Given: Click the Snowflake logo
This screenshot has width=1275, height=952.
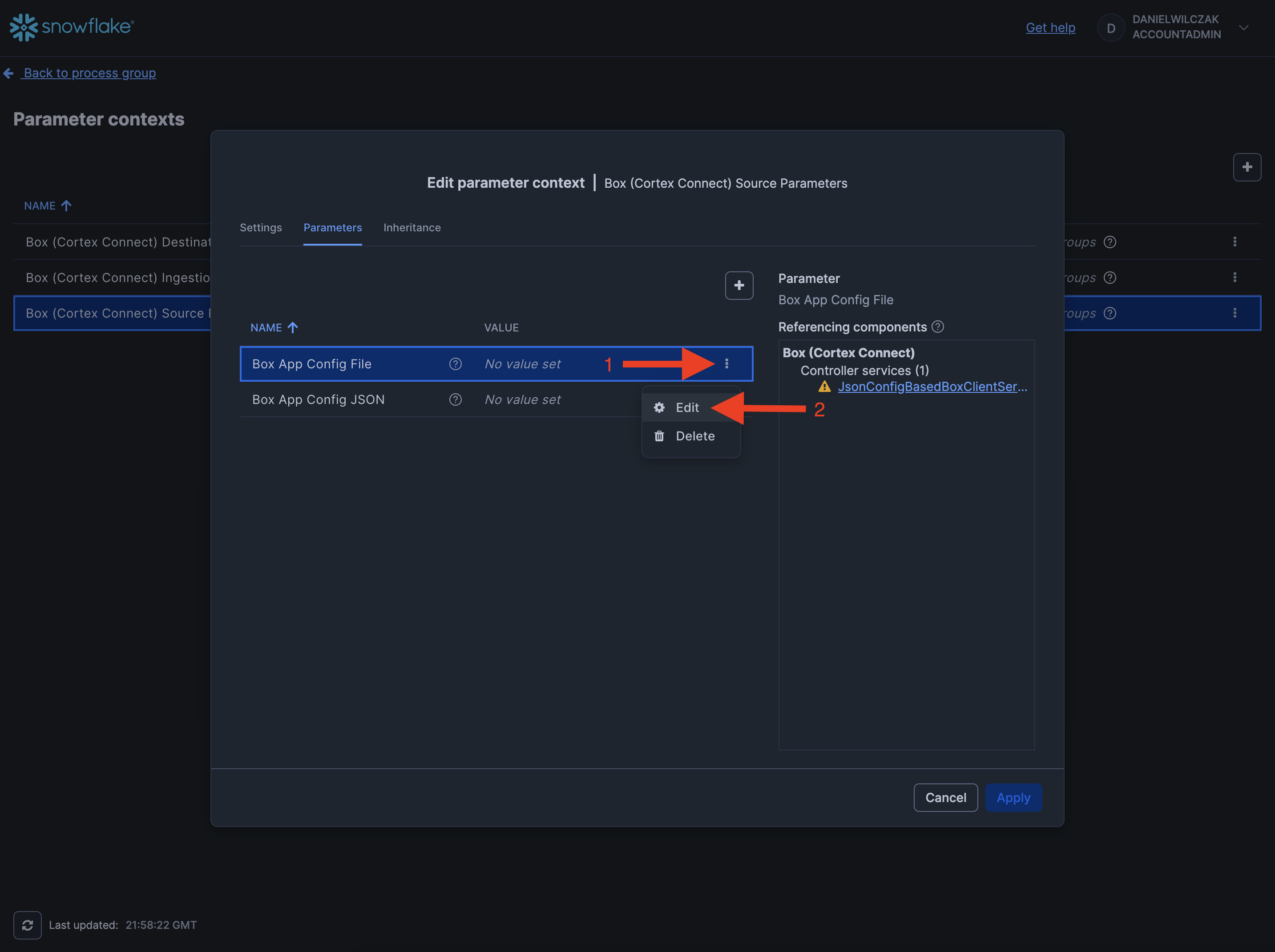Looking at the screenshot, I should click(x=72, y=27).
